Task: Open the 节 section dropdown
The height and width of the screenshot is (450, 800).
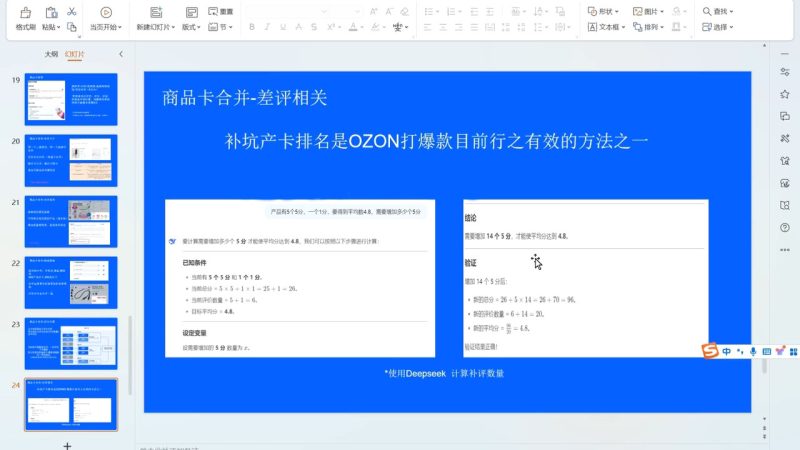Action: [220, 27]
